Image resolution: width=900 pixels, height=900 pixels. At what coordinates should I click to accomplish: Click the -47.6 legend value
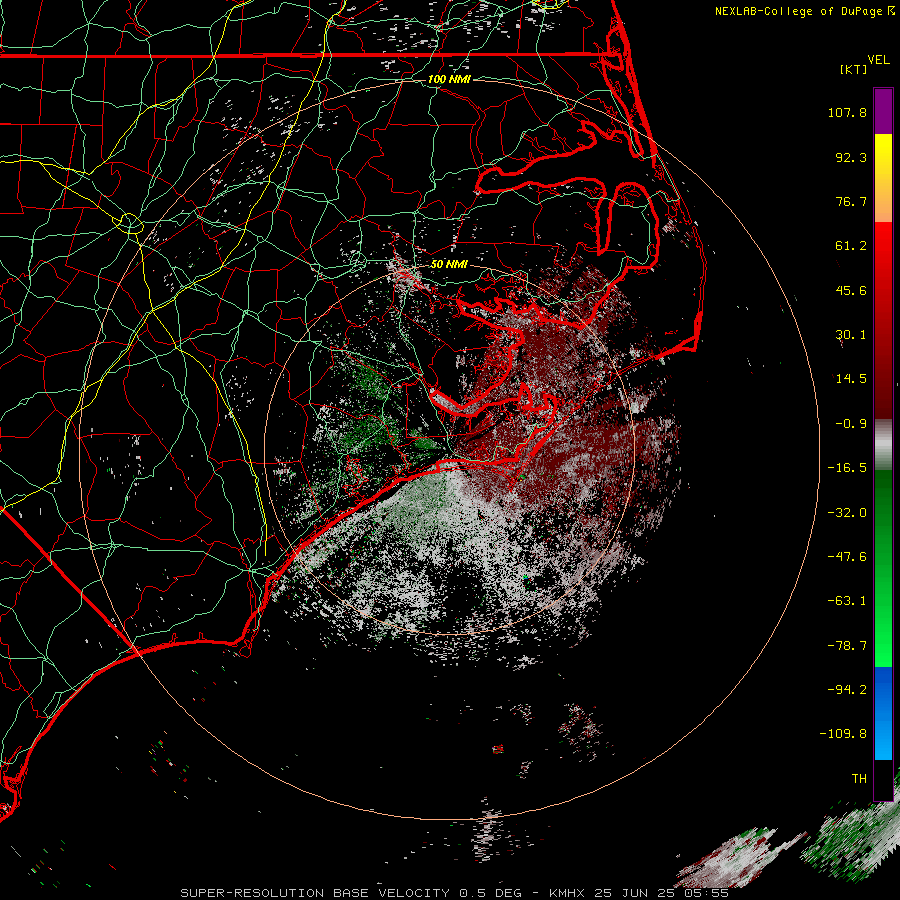pos(847,557)
